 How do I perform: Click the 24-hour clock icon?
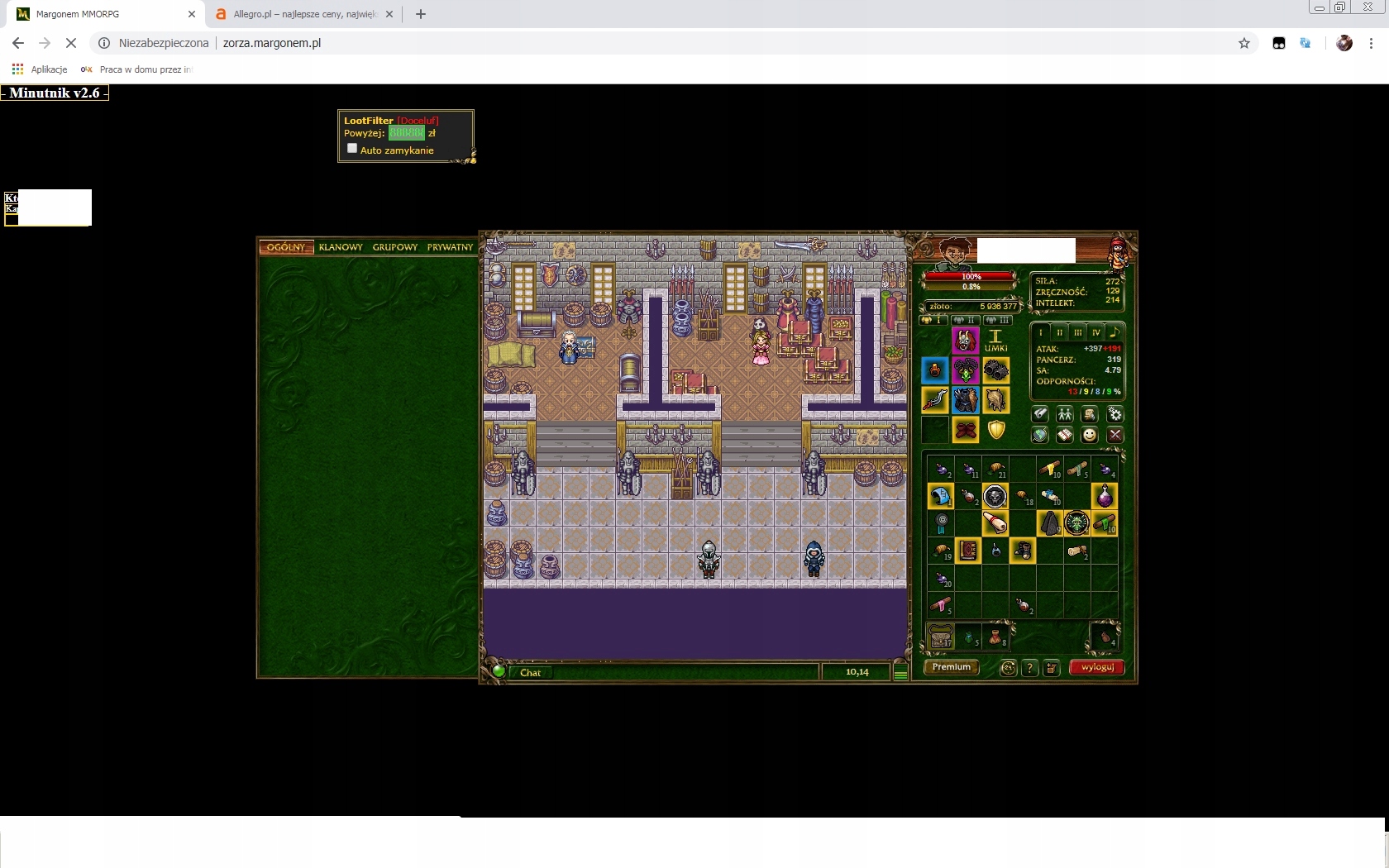pyautogui.click(x=1008, y=668)
